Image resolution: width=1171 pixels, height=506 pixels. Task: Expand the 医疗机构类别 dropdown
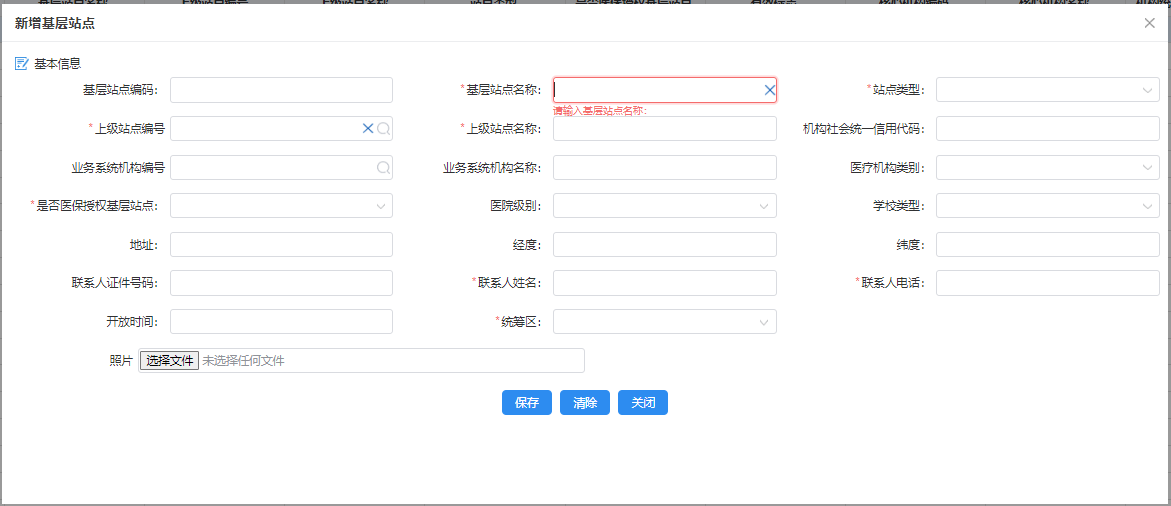[1047, 168]
